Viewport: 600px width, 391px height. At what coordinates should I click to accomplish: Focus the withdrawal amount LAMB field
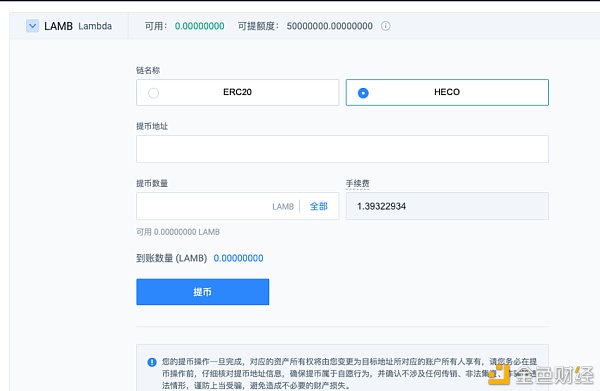[x=238, y=206]
